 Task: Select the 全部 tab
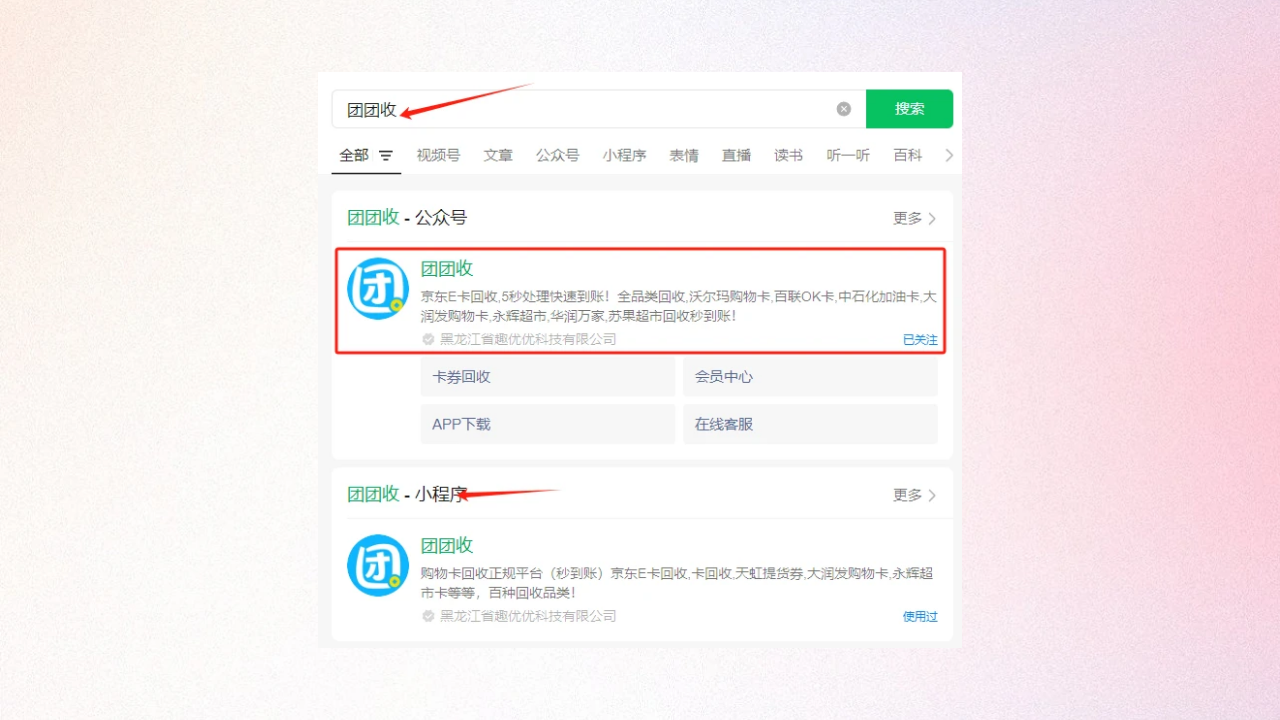click(x=354, y=155)
